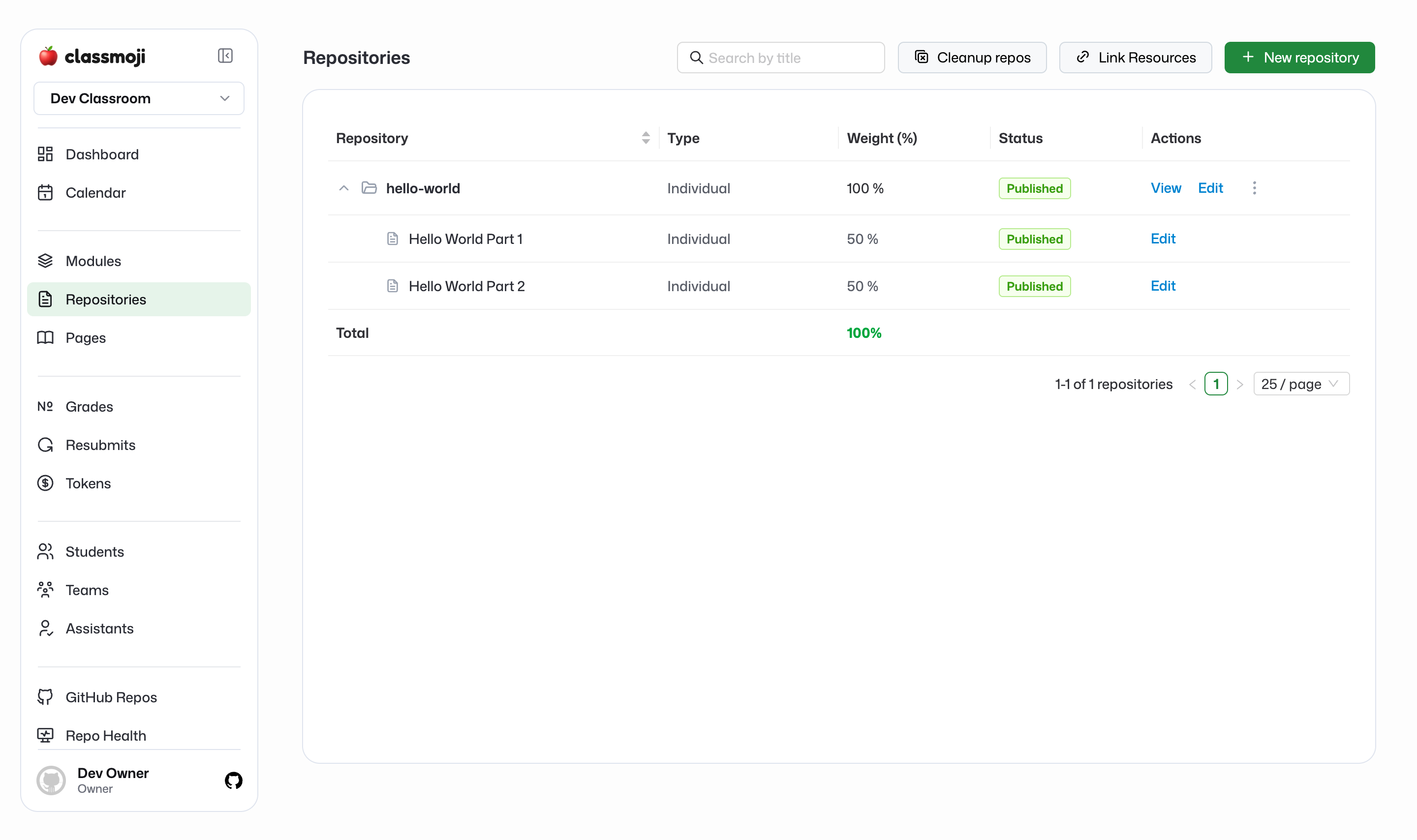Open more actions for hello-world
This screenshot has height=840, width=1417.
point(1255,188)
